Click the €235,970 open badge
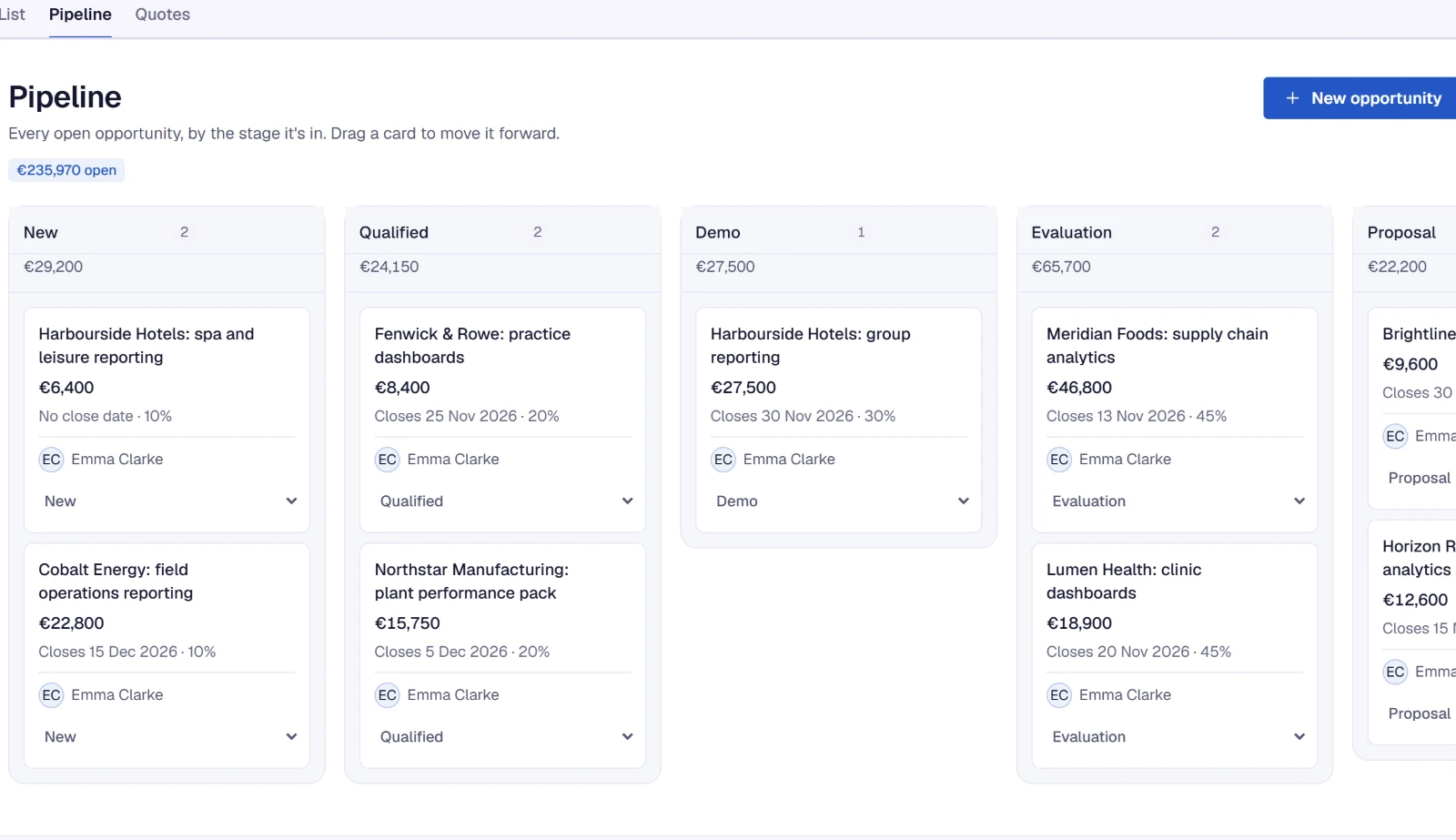The height and width of the screenshot is (840, 1456). pos(66,170)
